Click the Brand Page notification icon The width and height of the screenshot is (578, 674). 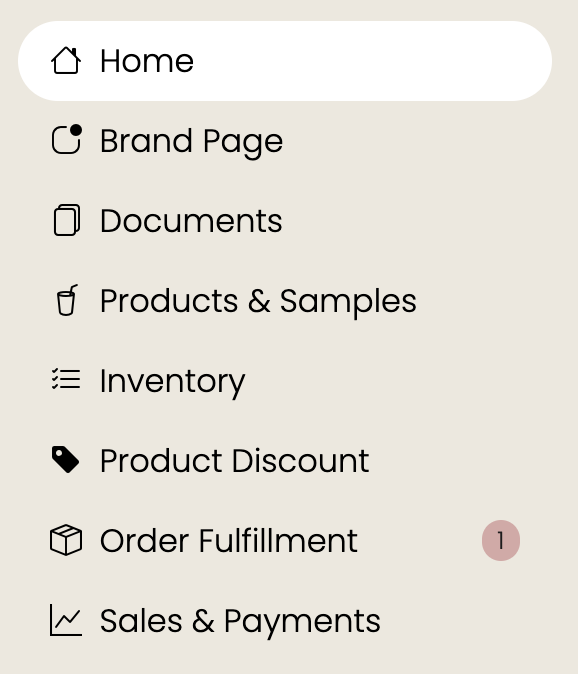click(x=66, y=139)
